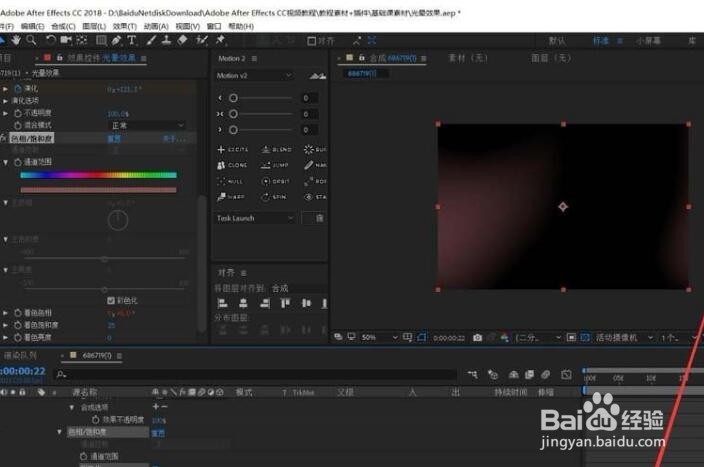The height and width of the screenshot is (467, 704).
Task: Open the 合成(C) menu
Action: (x=63, y=26)
